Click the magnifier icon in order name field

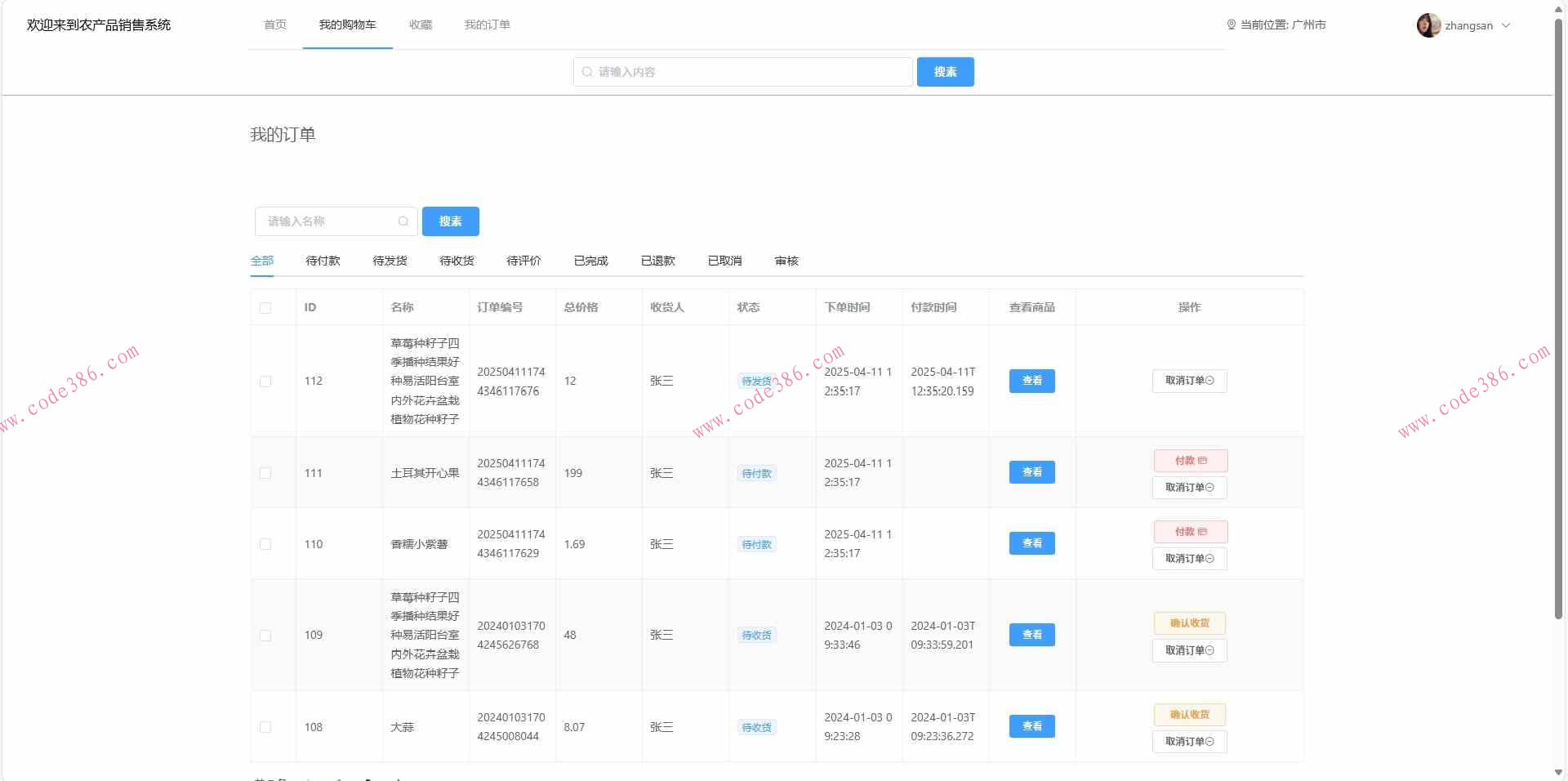pyautogui.click(x=403, y=221)
